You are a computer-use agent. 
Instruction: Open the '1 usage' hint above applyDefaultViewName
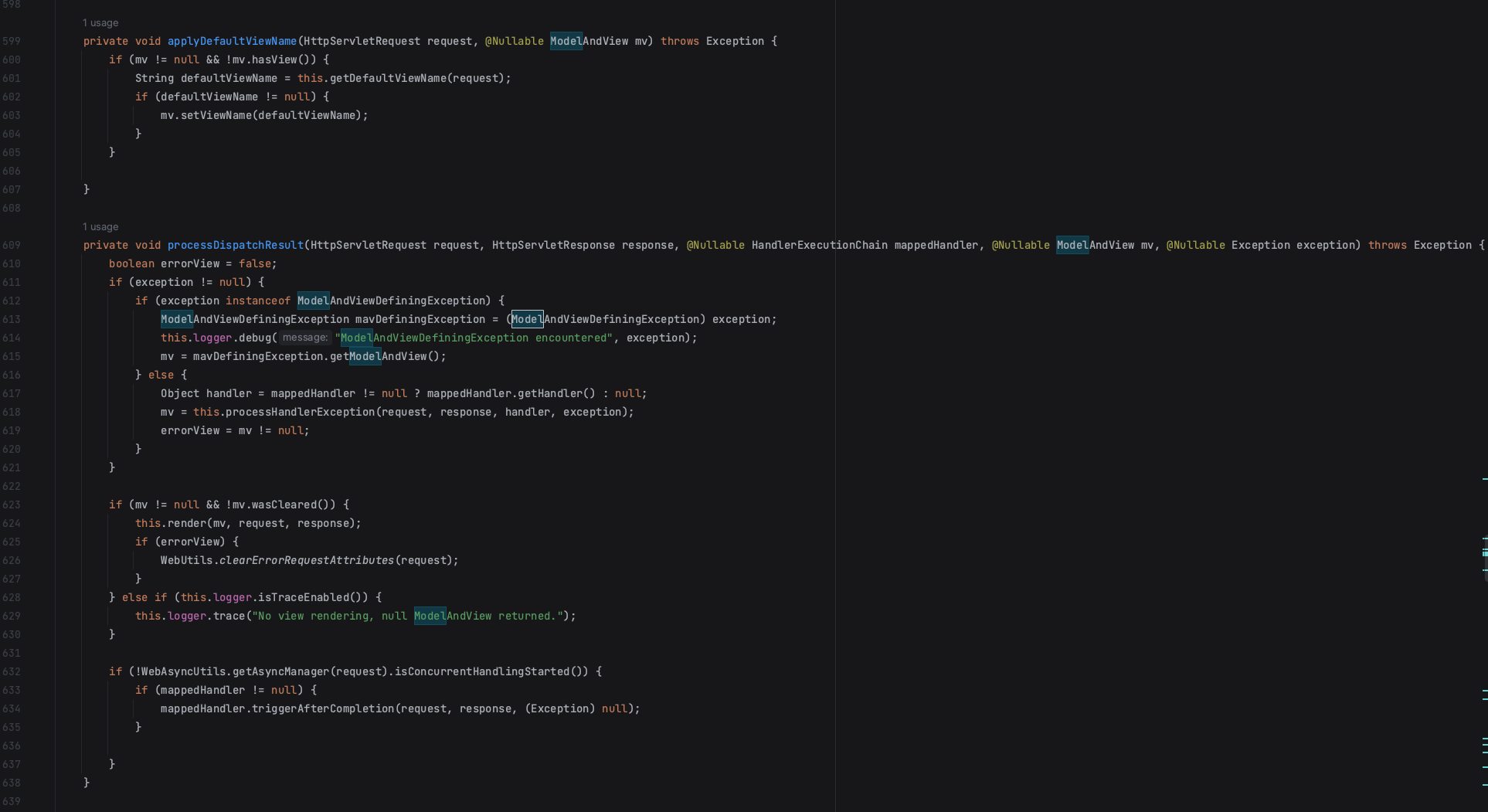100,23
